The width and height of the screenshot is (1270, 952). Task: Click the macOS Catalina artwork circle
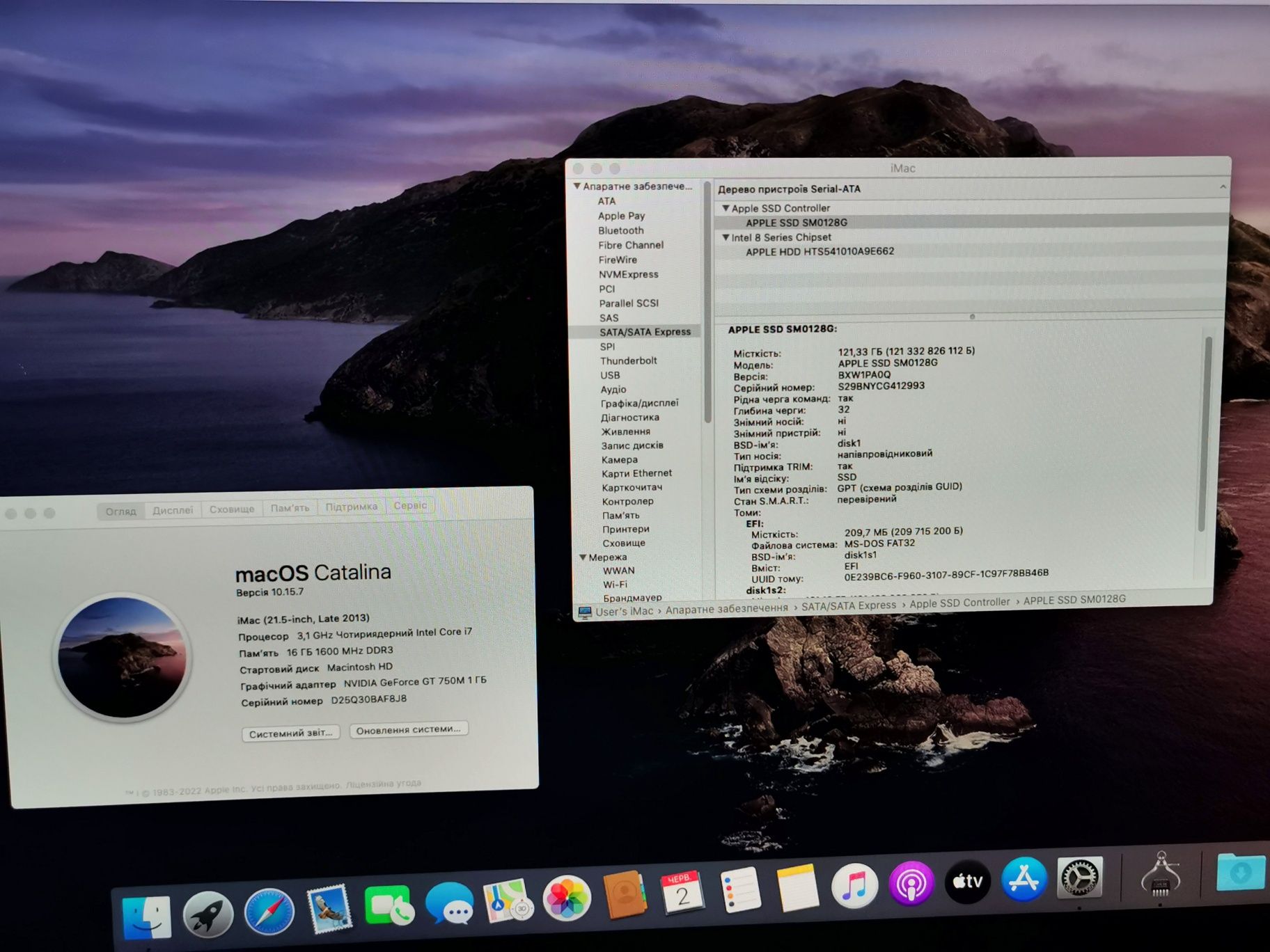(x=122, y=657)
